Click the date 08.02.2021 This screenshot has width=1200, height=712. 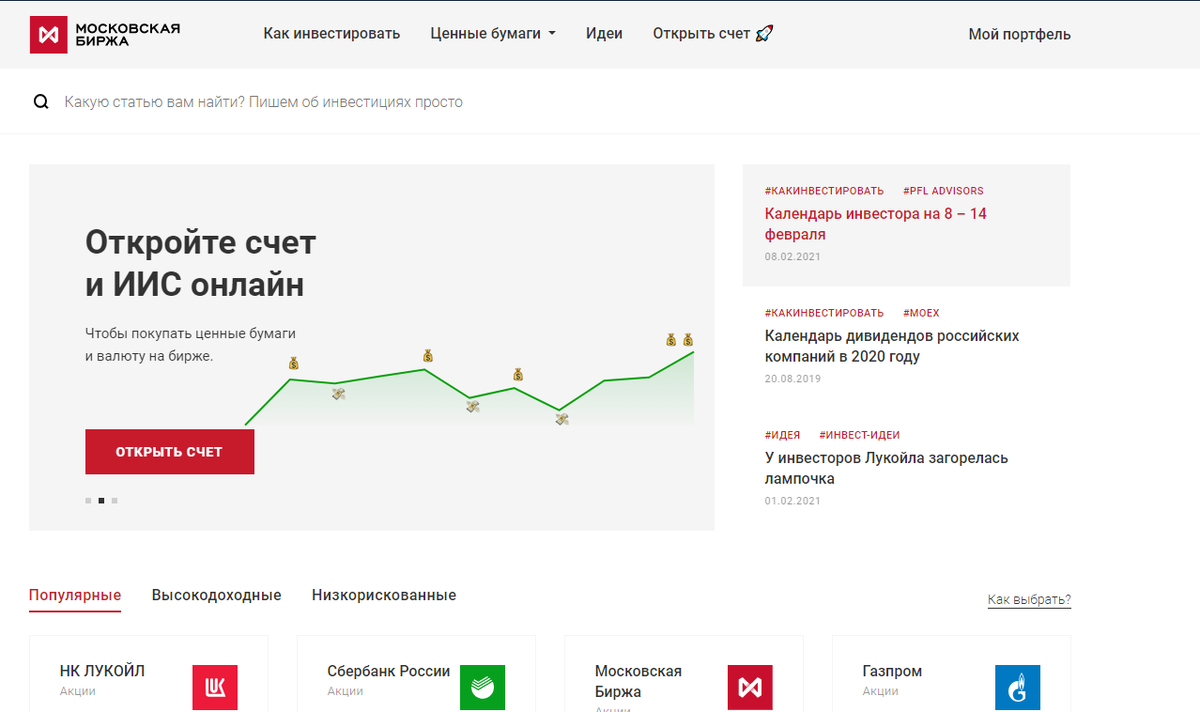coord(793,257)
